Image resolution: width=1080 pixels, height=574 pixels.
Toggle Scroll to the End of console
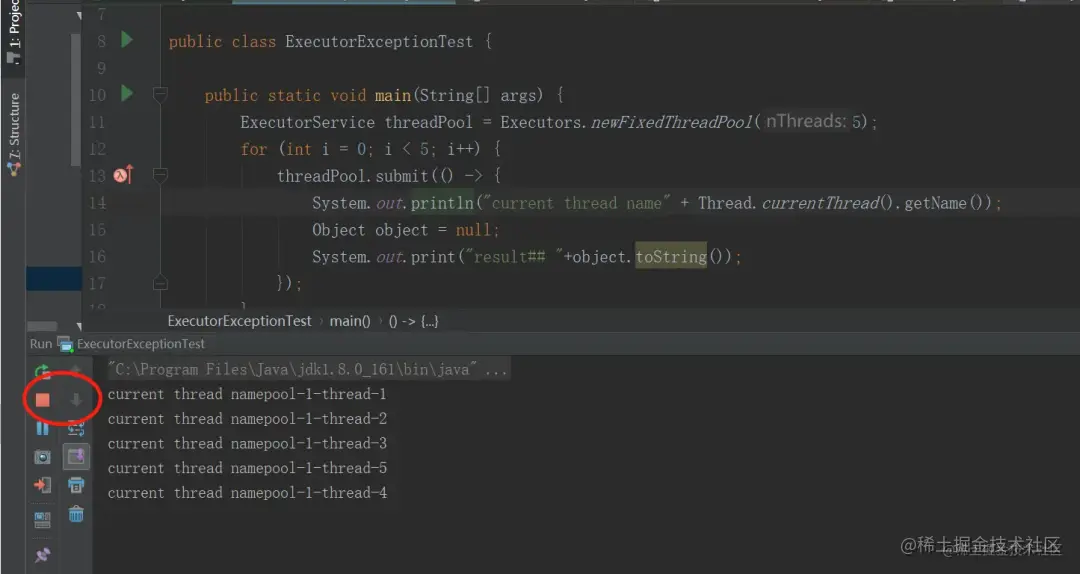(76, 457)
